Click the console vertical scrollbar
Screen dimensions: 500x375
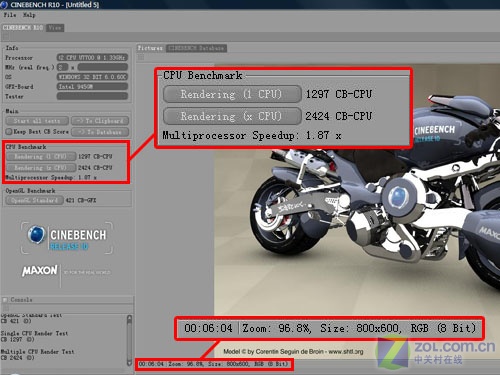point(129,340)
